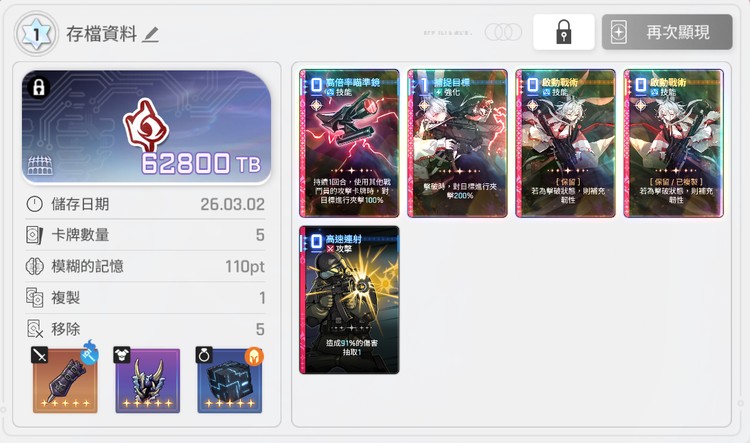Screen dimensions: 750x443
Task: Click the armor equipment slot with horned helmet
Action: pos(147,380)
